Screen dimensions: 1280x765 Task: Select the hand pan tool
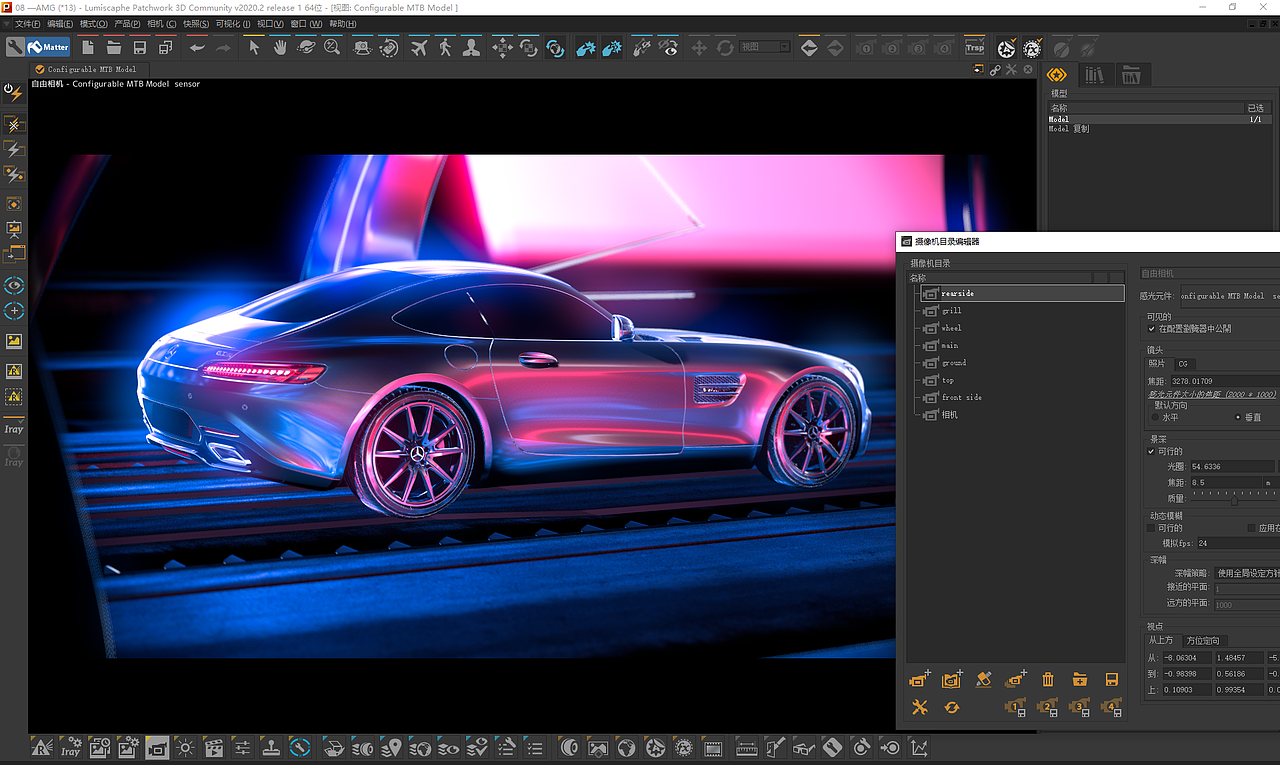pos(280,47)
